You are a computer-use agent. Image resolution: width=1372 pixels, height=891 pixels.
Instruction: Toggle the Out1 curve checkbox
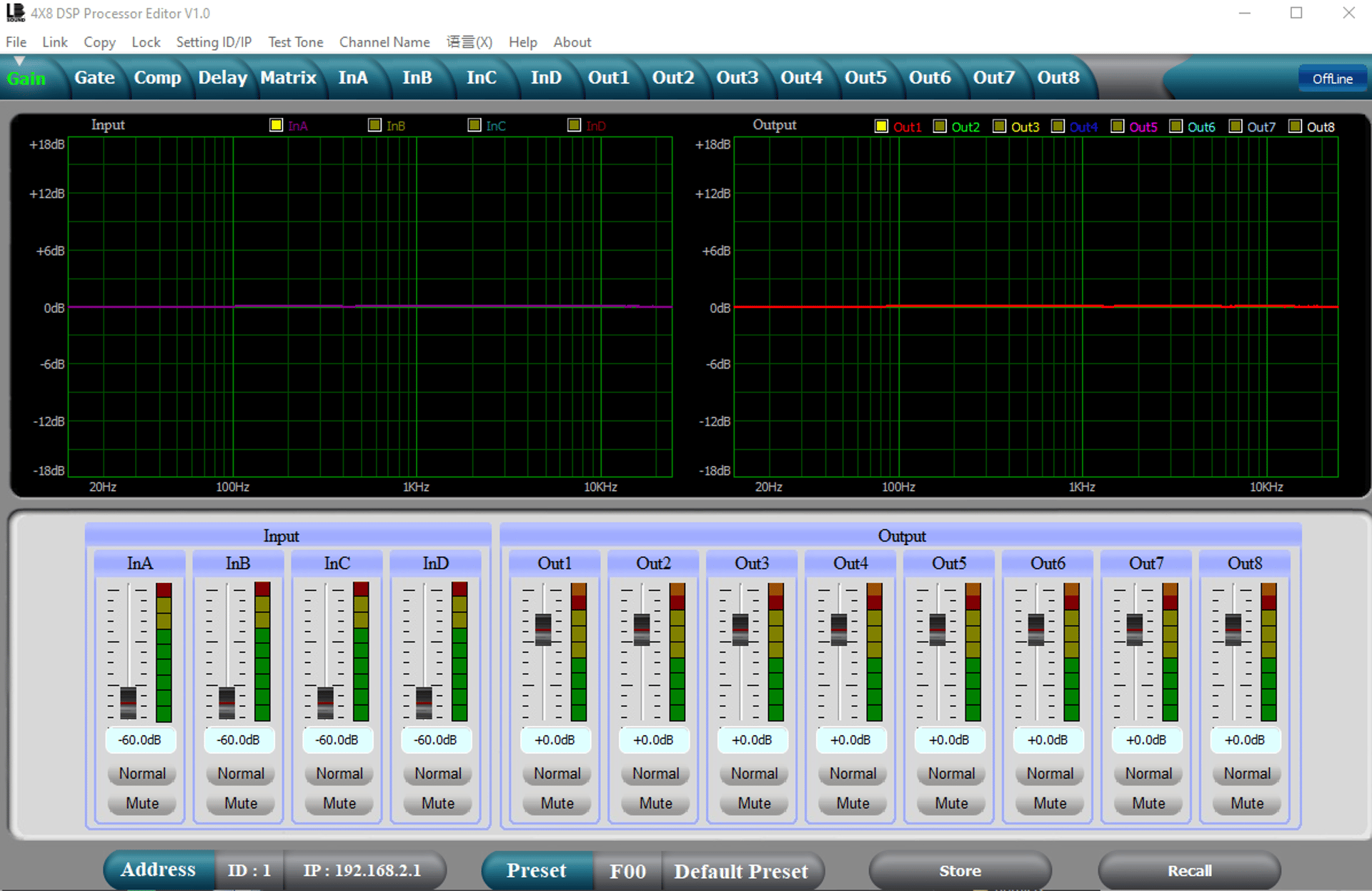click(881, 126)
